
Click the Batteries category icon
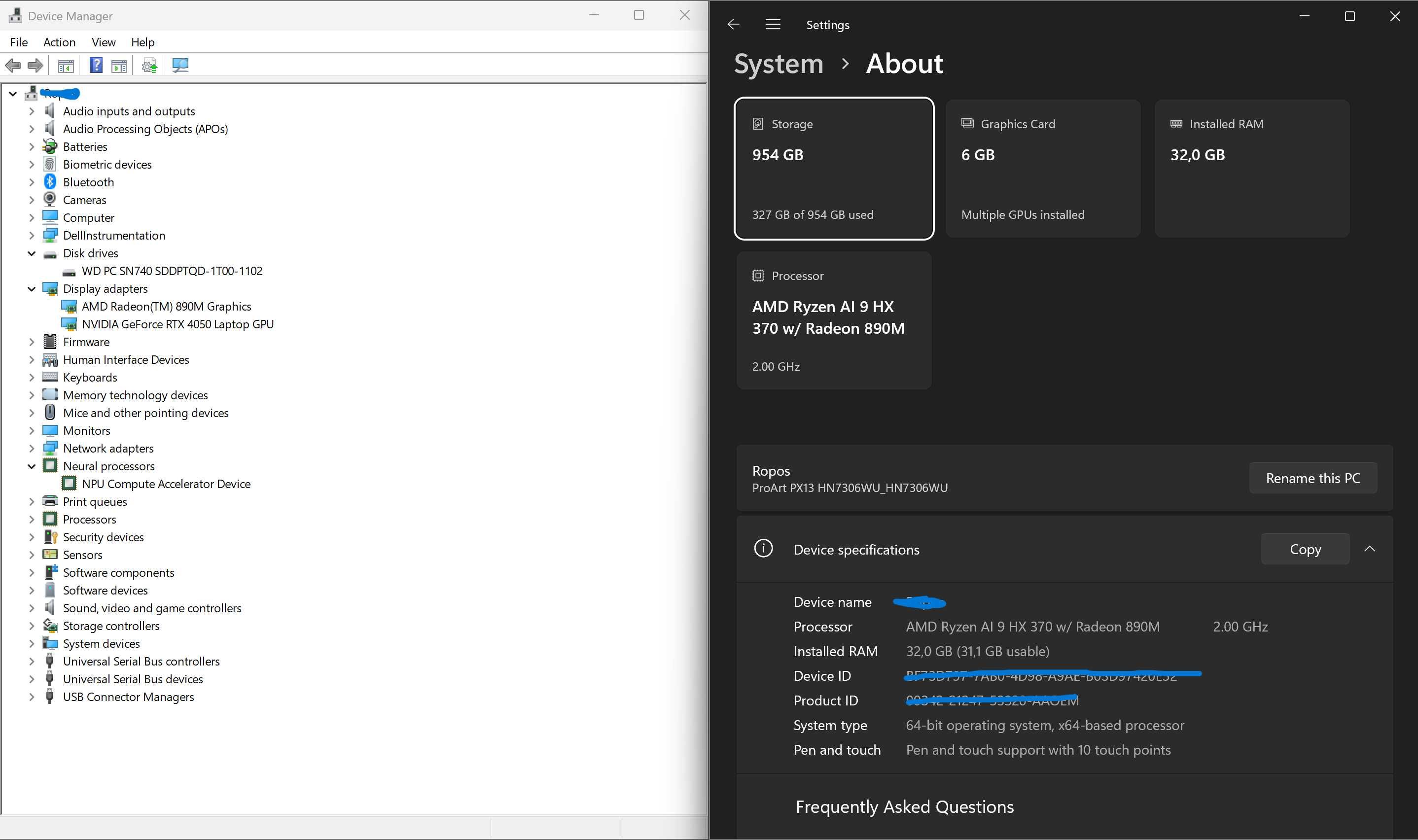coord(50,146)
